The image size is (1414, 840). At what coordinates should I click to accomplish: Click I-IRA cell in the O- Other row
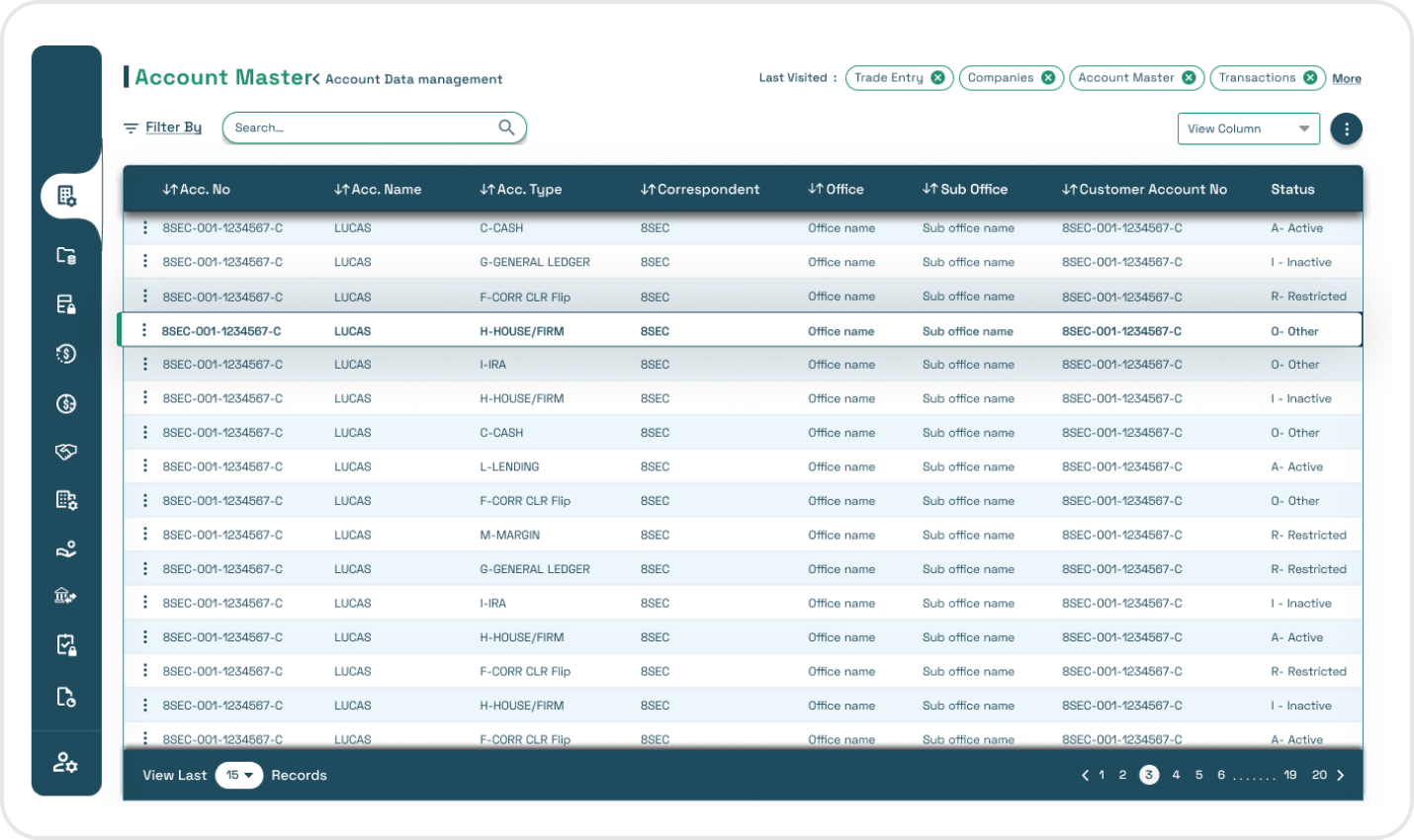tap(492, 365)
